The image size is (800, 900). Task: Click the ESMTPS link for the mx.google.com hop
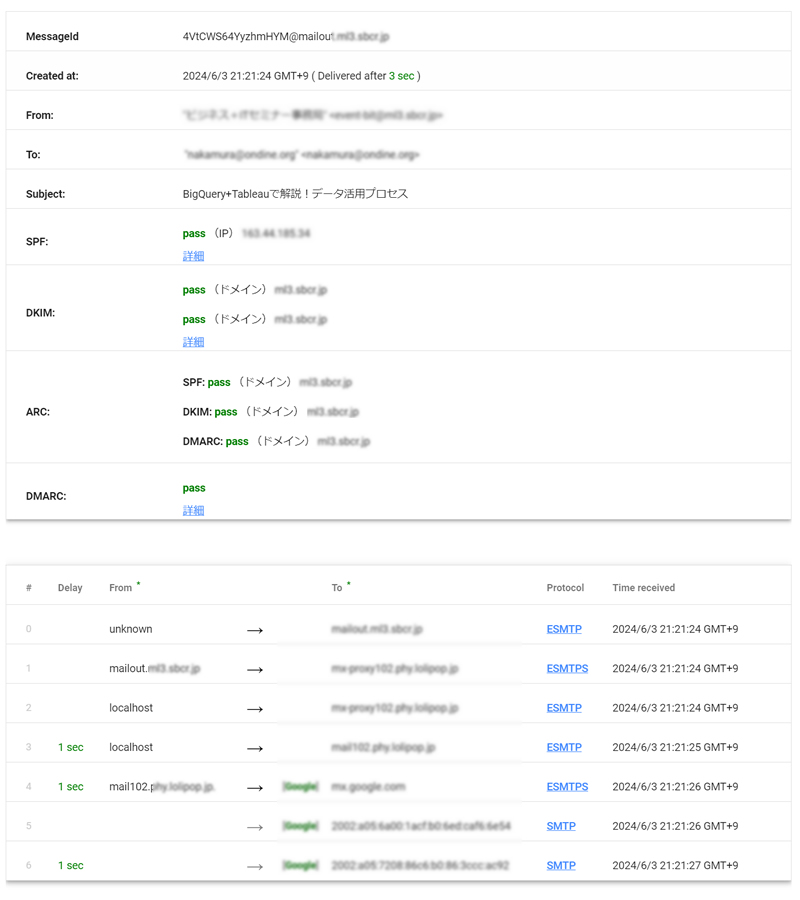(x=567, y=787)
